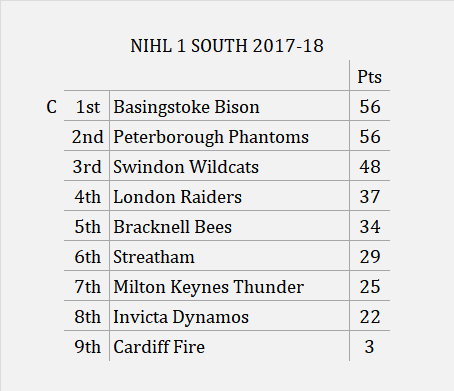Select the 5th position cell

point(87,227)
